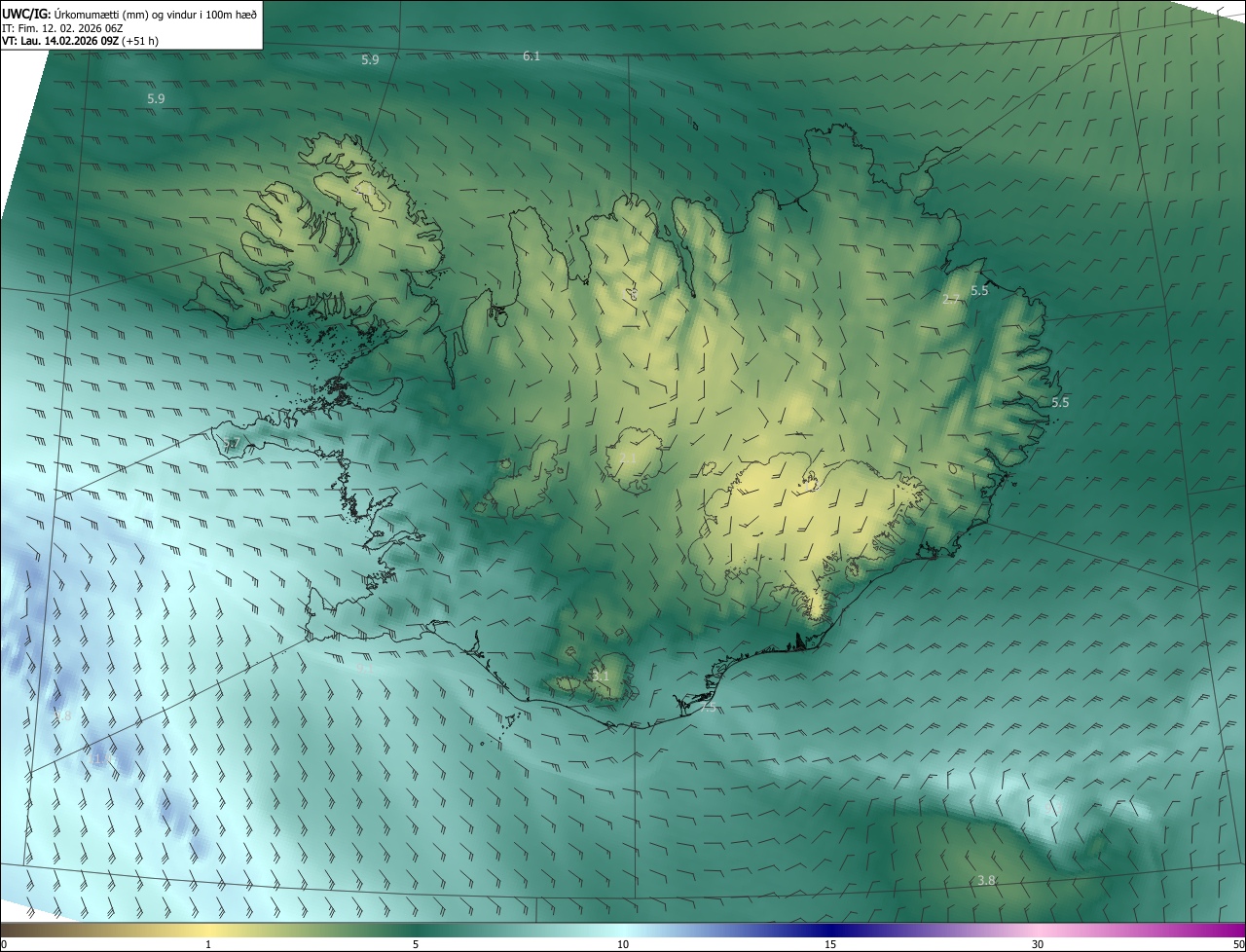This screenshot has height=952, width=1246.
Task: Select the 'VT: Lau. 14.02.2026 09Z (+51 h)' line
Action: coord(80,41)
